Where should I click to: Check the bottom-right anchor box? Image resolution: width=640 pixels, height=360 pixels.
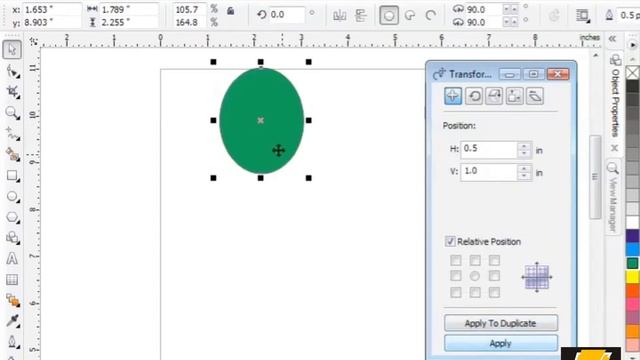click(x=494, y=292)
